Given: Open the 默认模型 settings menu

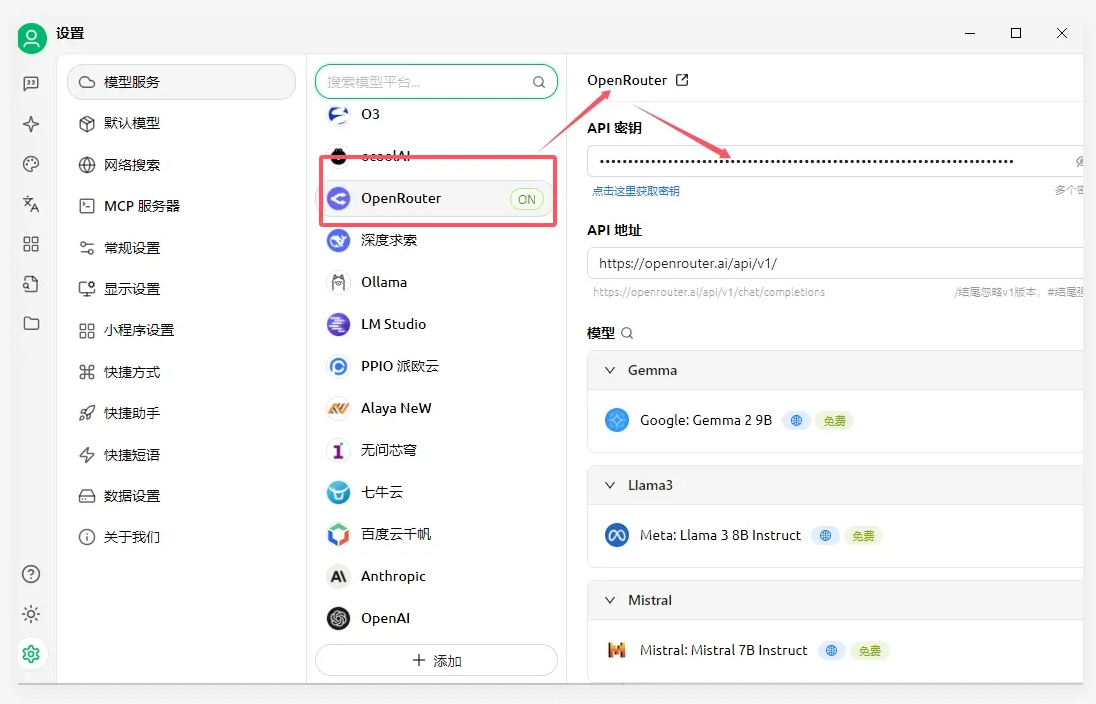Looking at the screenshot, I should [x=132, y=123].
